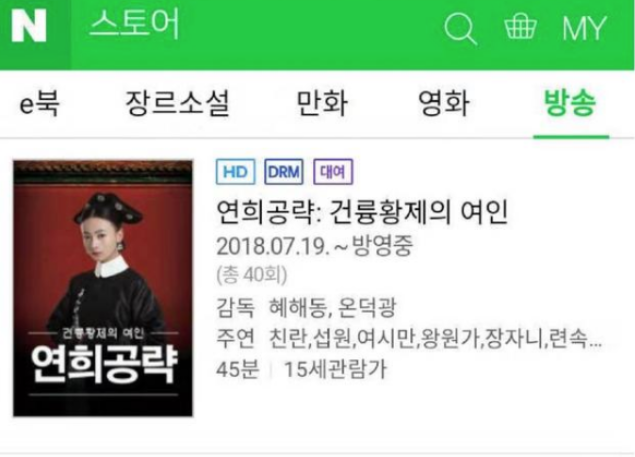635x457 pixels.
Task: Select the 방송 tab
Action: pos(570,103)
